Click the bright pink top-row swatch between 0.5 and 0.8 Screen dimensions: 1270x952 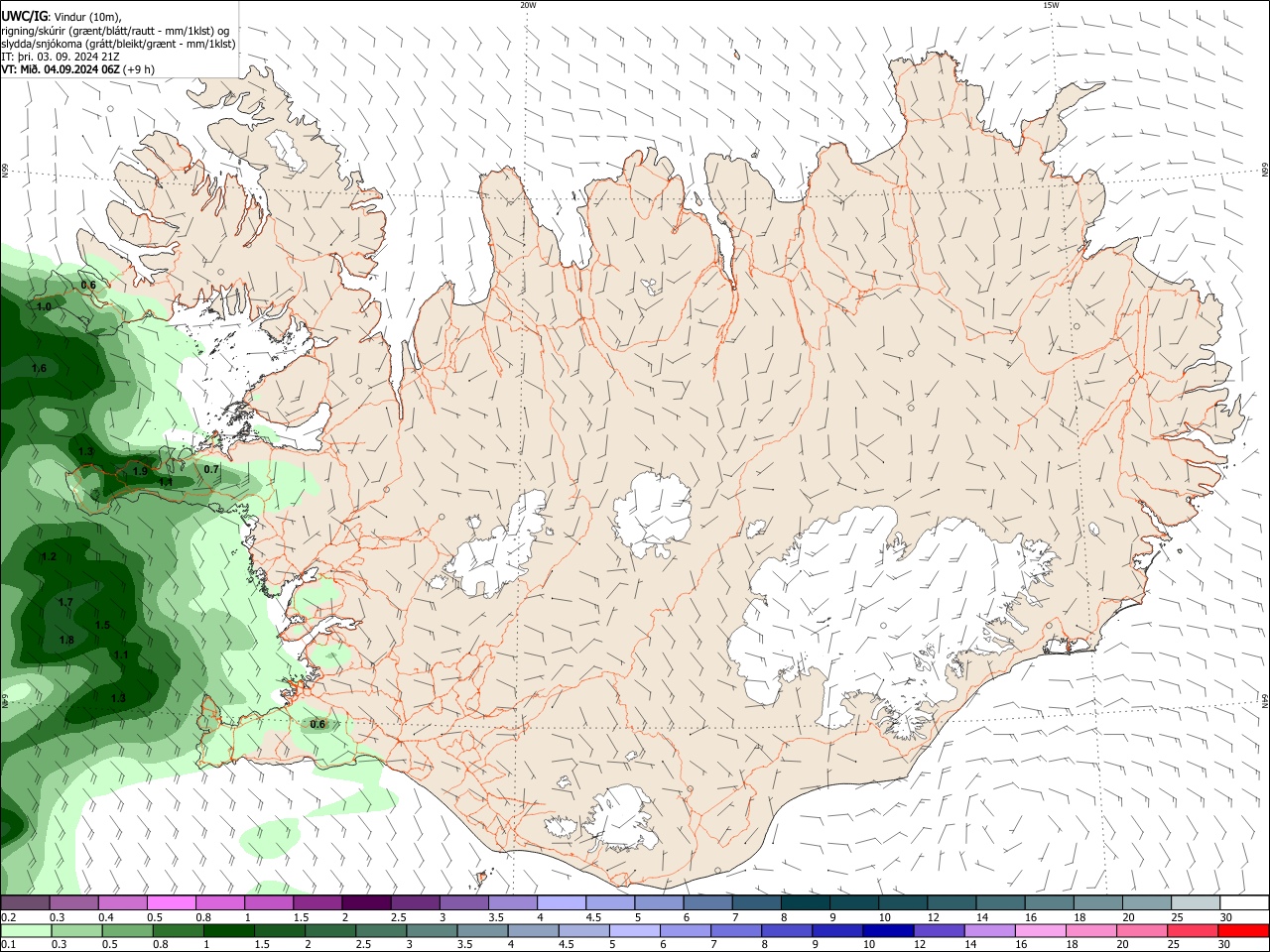pyautogui.click(x=171, y=902)
